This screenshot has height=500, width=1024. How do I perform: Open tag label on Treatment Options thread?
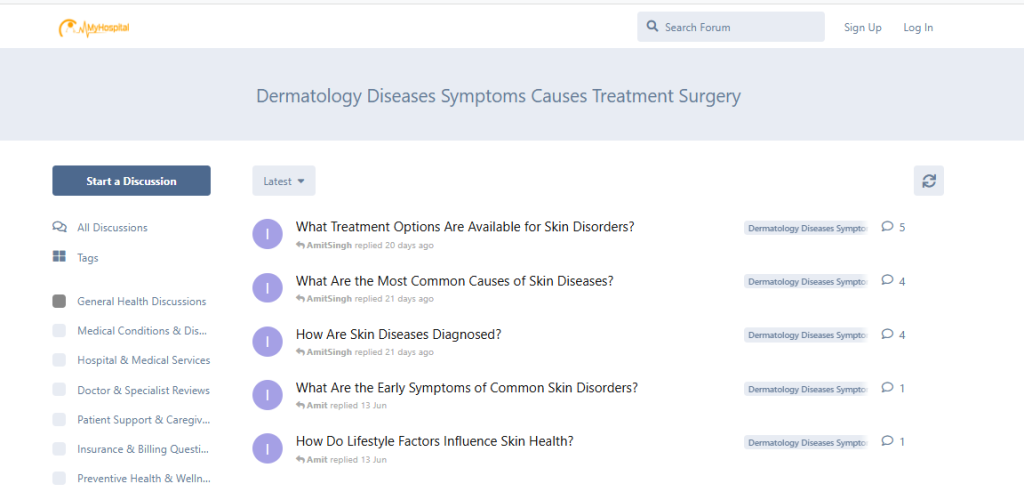806,228
